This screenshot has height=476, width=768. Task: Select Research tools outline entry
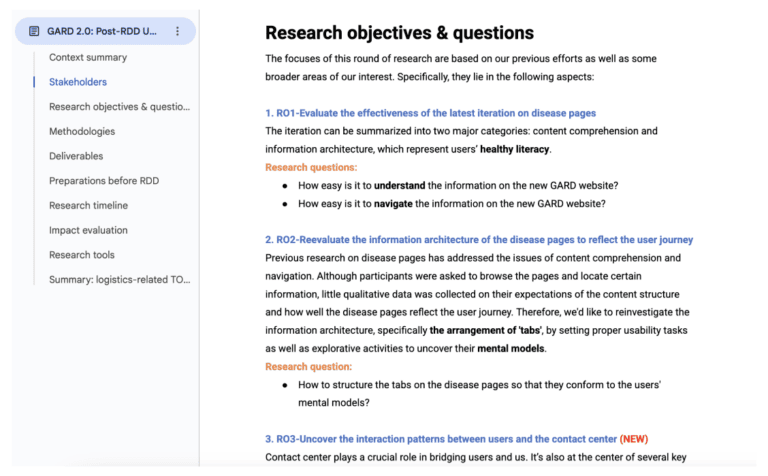[82, 255]
